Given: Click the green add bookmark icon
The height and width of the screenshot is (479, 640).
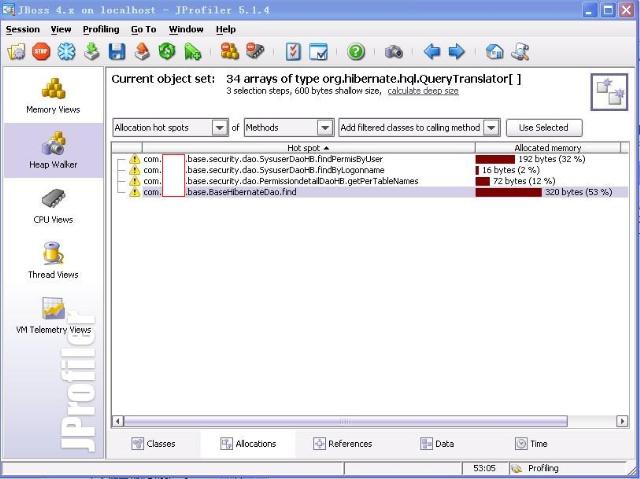Looking at the screenshot, I should 192,52.
